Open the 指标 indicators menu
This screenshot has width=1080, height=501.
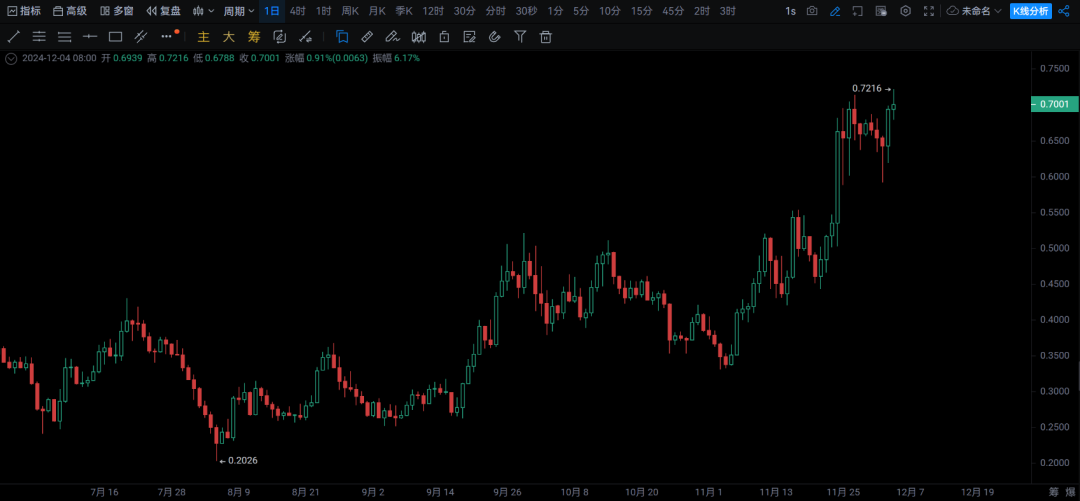24,11
